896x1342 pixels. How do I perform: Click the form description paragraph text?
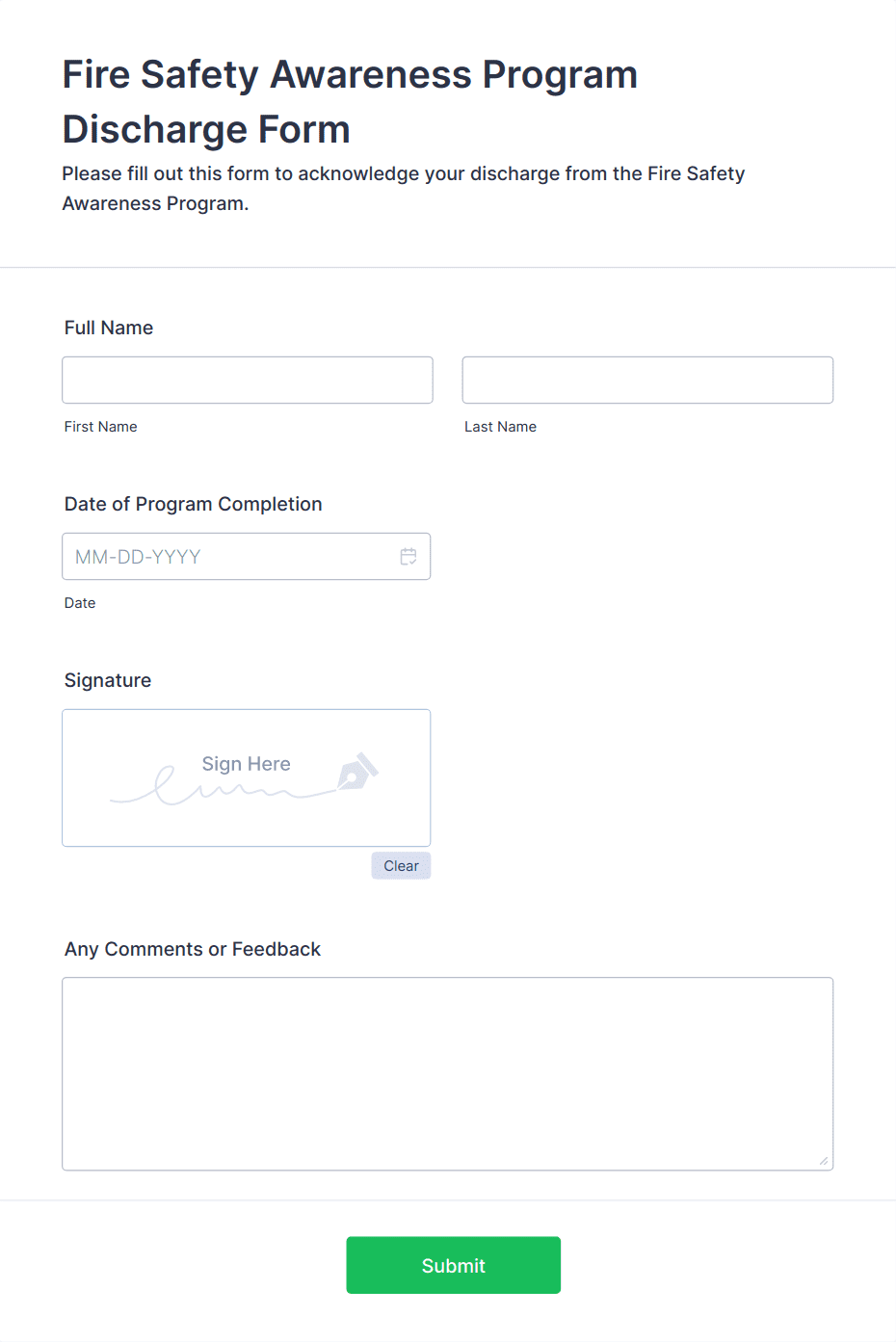(404, 189)
